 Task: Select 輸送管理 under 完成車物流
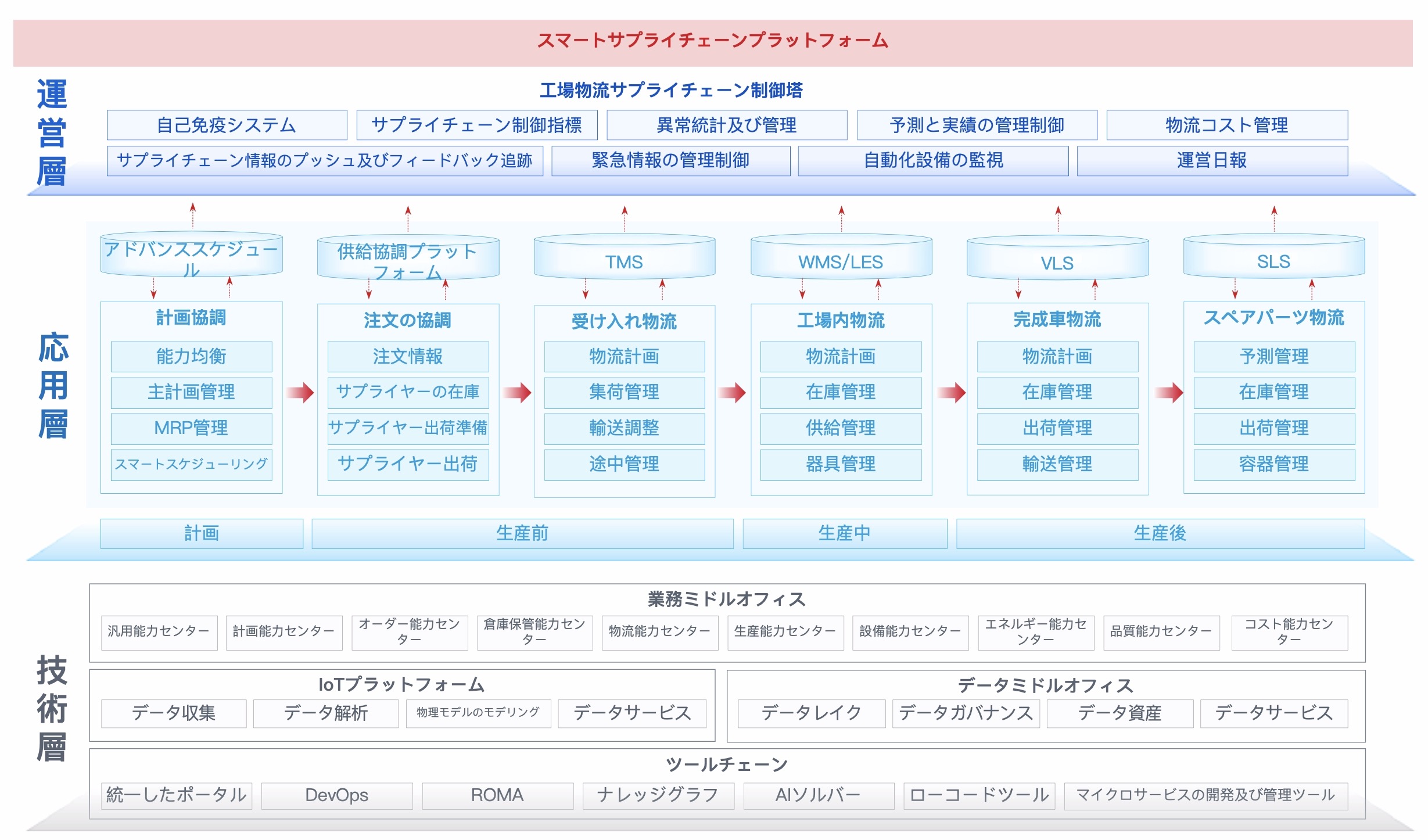[1057, 465]
